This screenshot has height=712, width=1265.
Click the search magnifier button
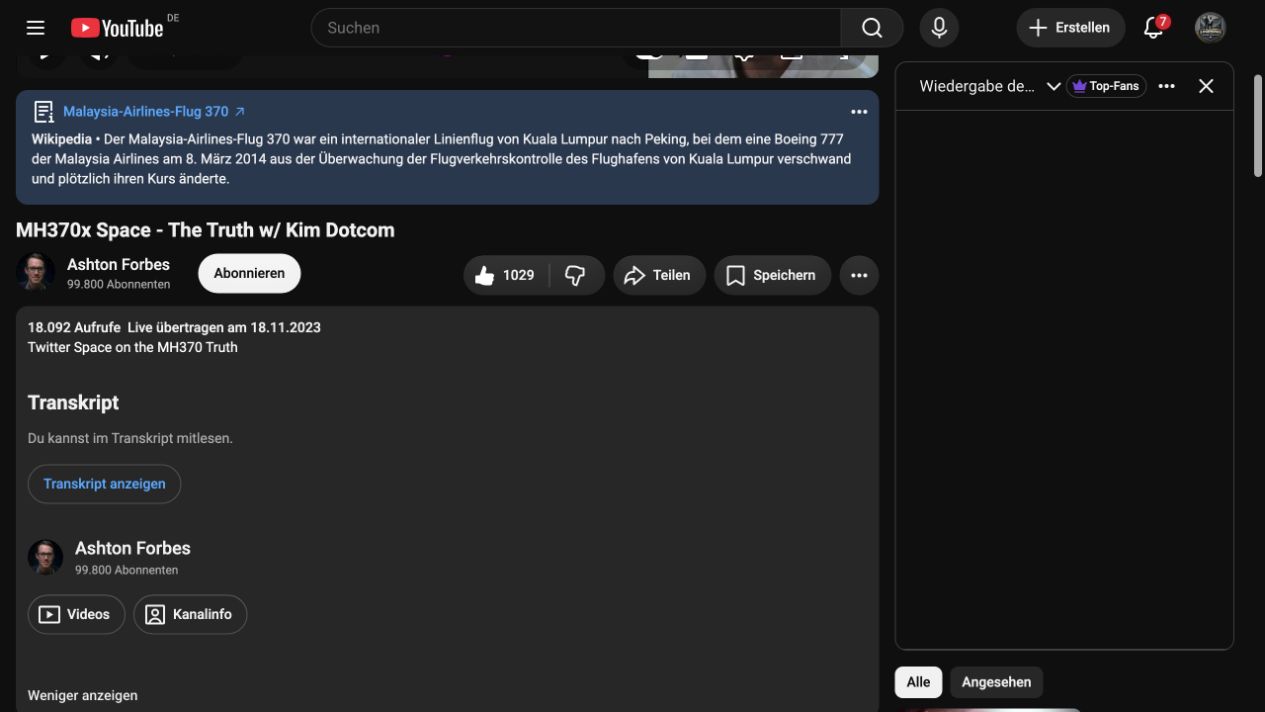872,28
